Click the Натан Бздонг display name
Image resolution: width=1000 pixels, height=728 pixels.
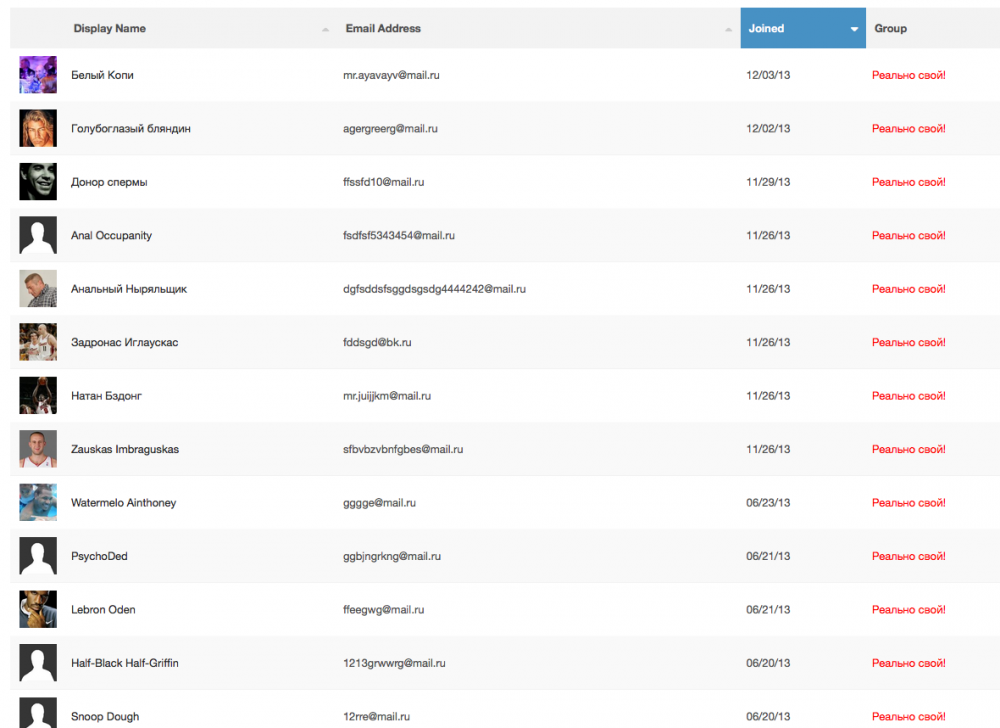tap(106, 396)
